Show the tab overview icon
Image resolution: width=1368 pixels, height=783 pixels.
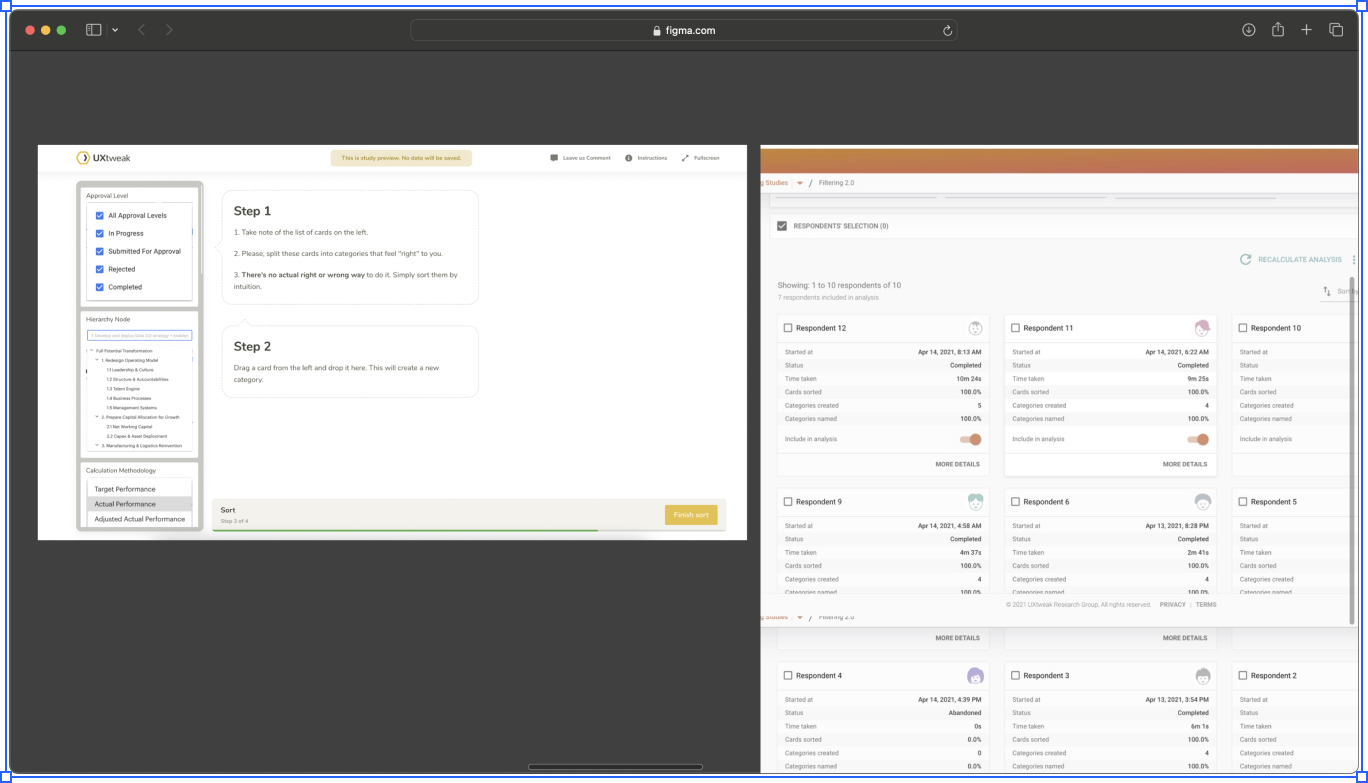pyautogui.click(x=1336, y=30)
